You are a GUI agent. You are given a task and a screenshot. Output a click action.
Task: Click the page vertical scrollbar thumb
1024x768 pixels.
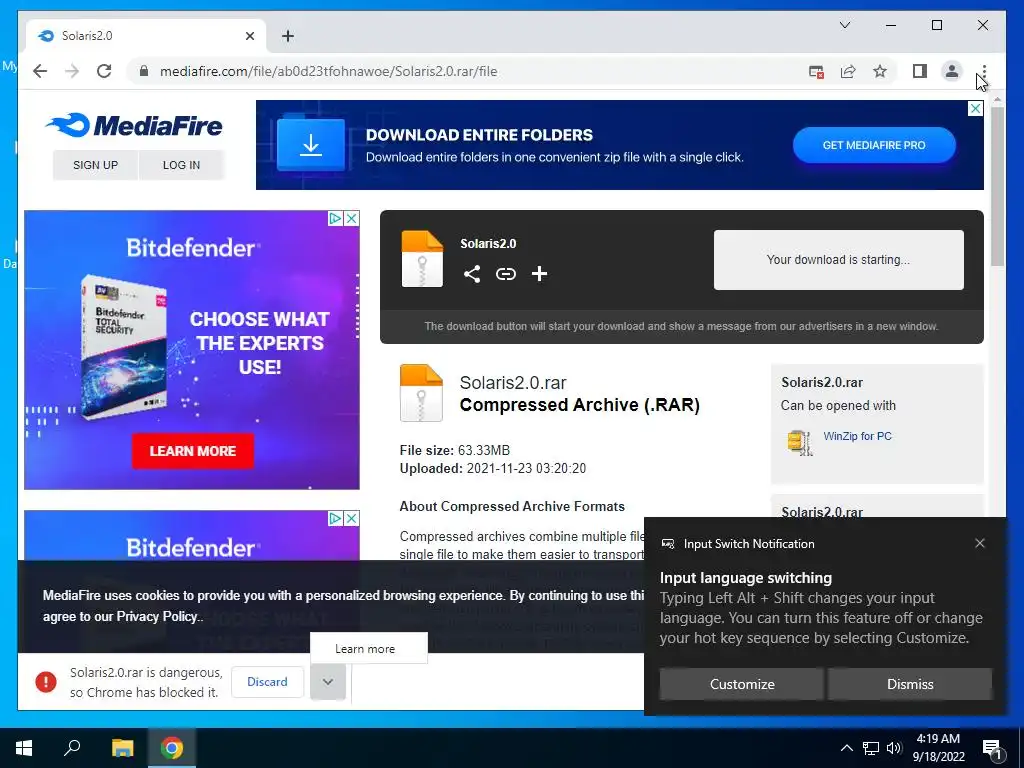click(x=997, y=186)
